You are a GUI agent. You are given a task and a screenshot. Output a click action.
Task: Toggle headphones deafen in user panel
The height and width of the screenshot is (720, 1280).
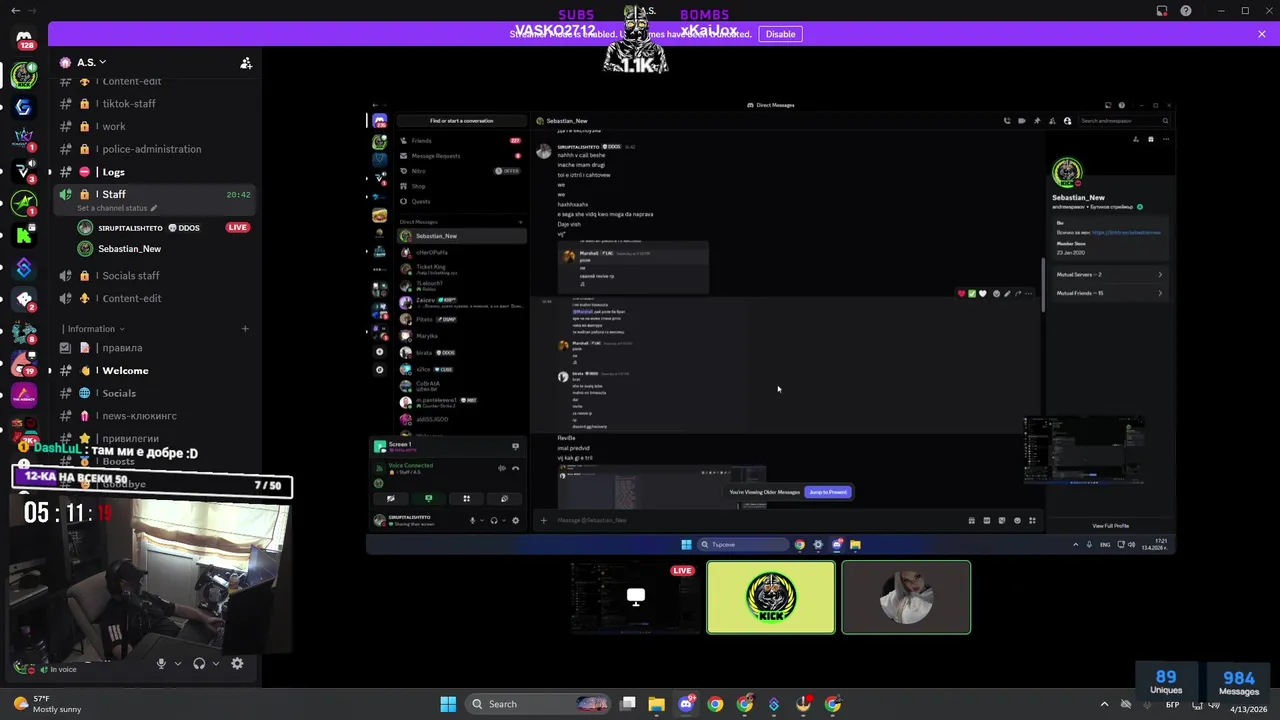pos(199,663)
